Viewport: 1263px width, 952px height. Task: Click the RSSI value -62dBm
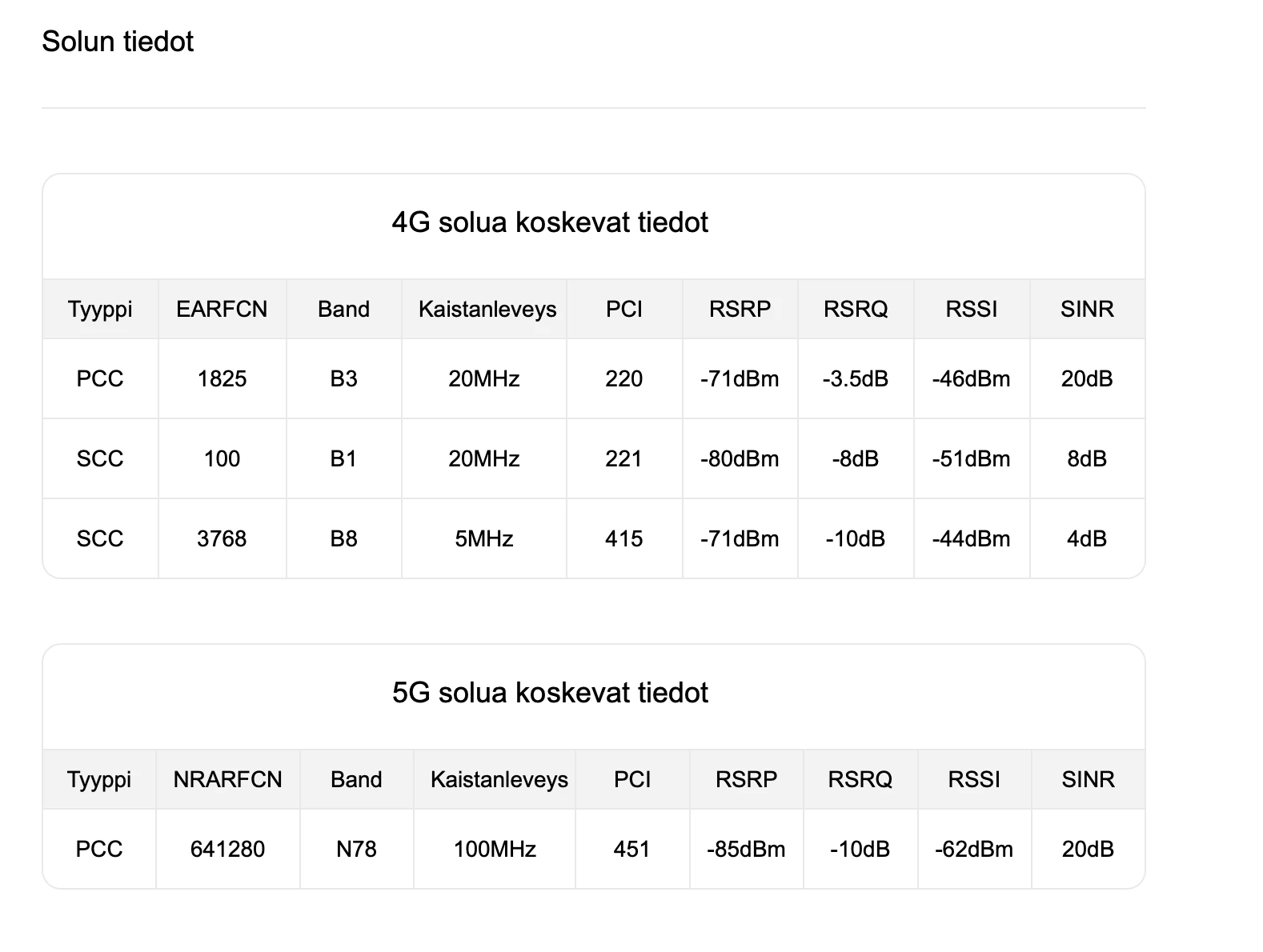[x=974, y=849]
